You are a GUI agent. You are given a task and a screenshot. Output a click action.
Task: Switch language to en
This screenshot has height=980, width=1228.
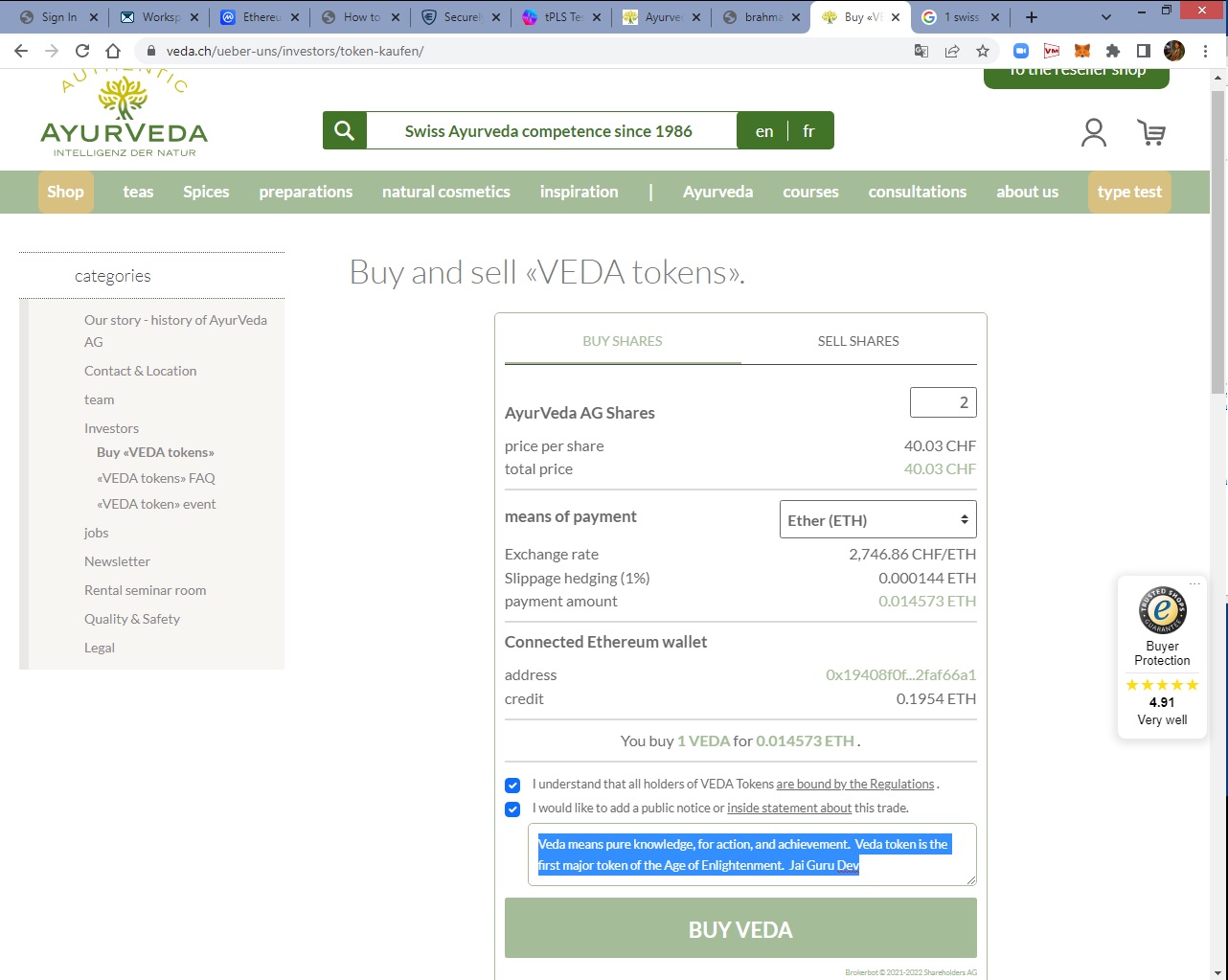[x=764, y=131]
